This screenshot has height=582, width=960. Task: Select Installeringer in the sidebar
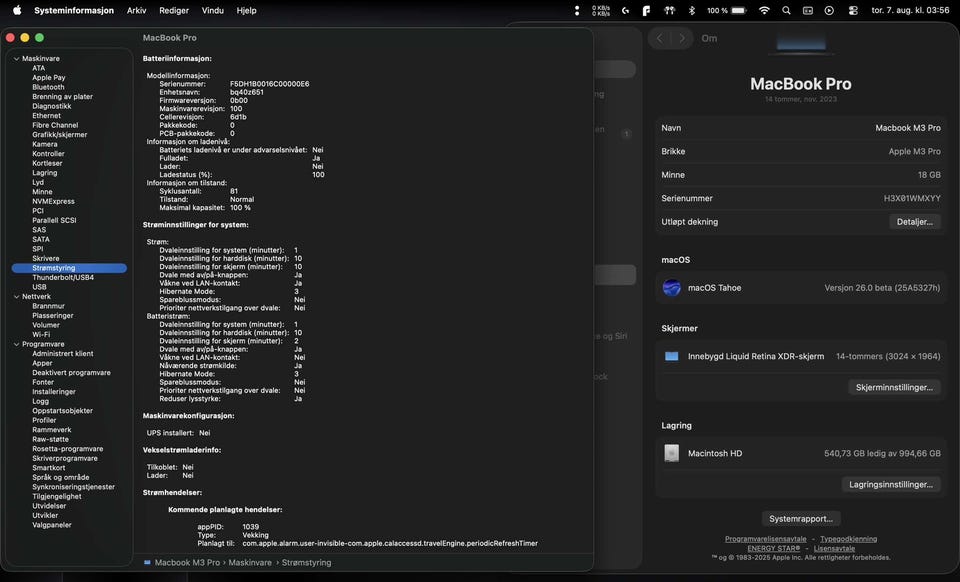tap(54, 392)
